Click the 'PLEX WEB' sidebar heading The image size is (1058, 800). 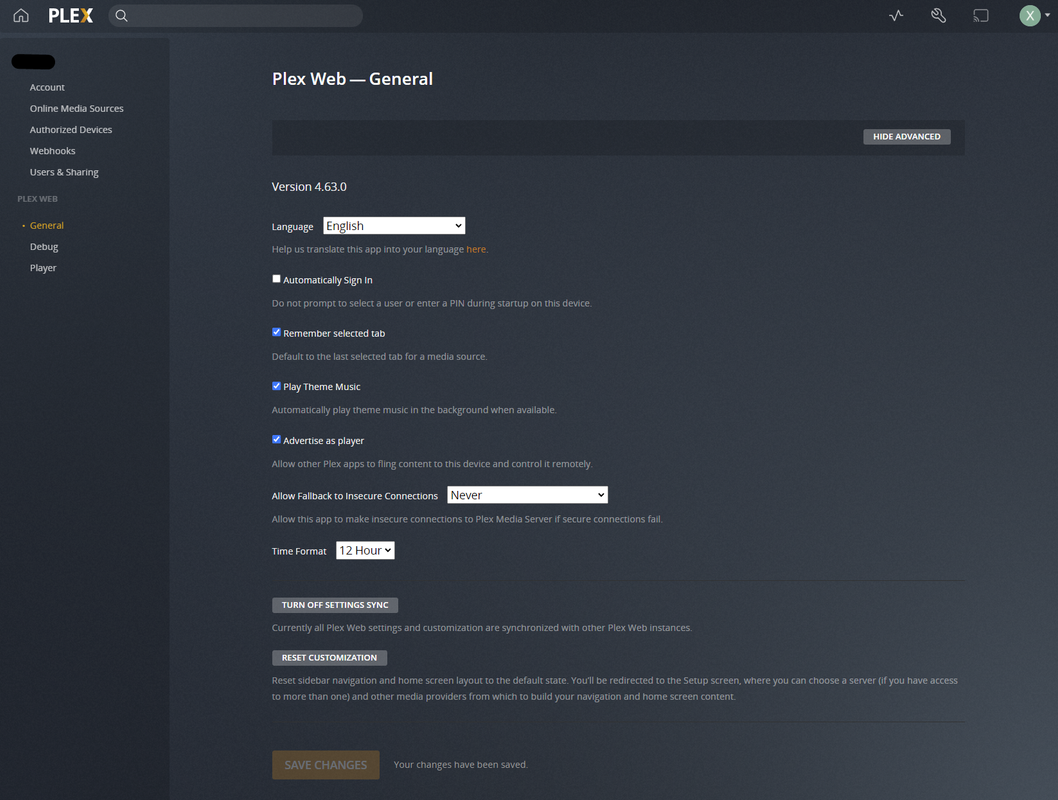pyautogui.click(x=37, y=199)
